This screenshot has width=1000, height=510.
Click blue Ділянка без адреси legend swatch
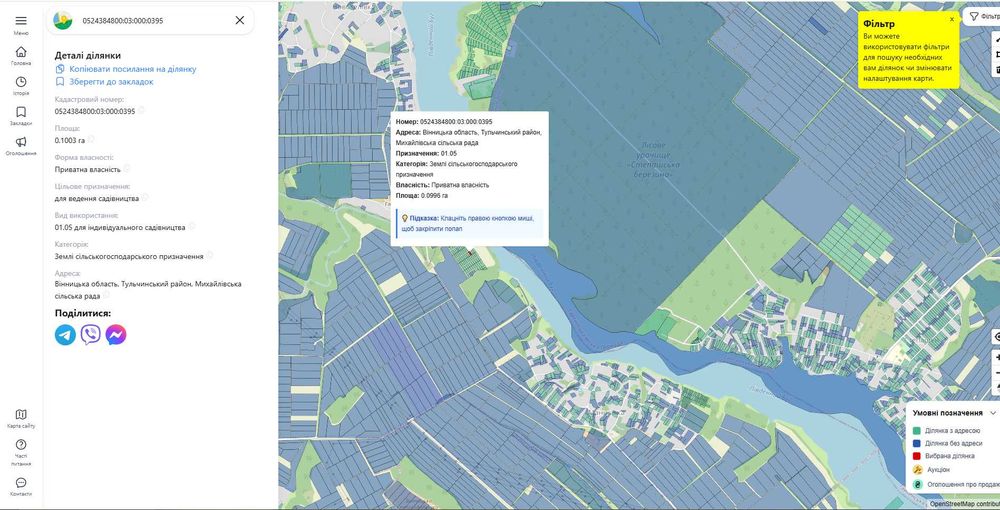[916, 444]
